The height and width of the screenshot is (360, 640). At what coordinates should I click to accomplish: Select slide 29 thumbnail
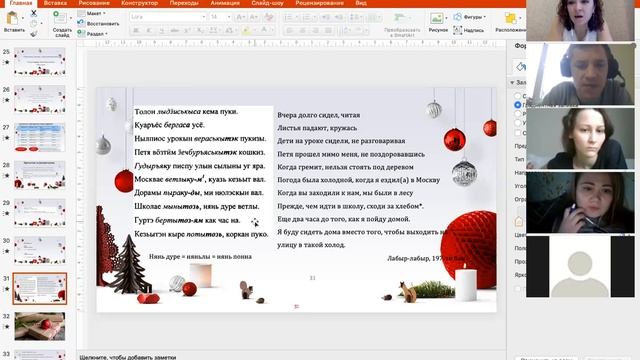pyautogui.click(x=40, y=213)
